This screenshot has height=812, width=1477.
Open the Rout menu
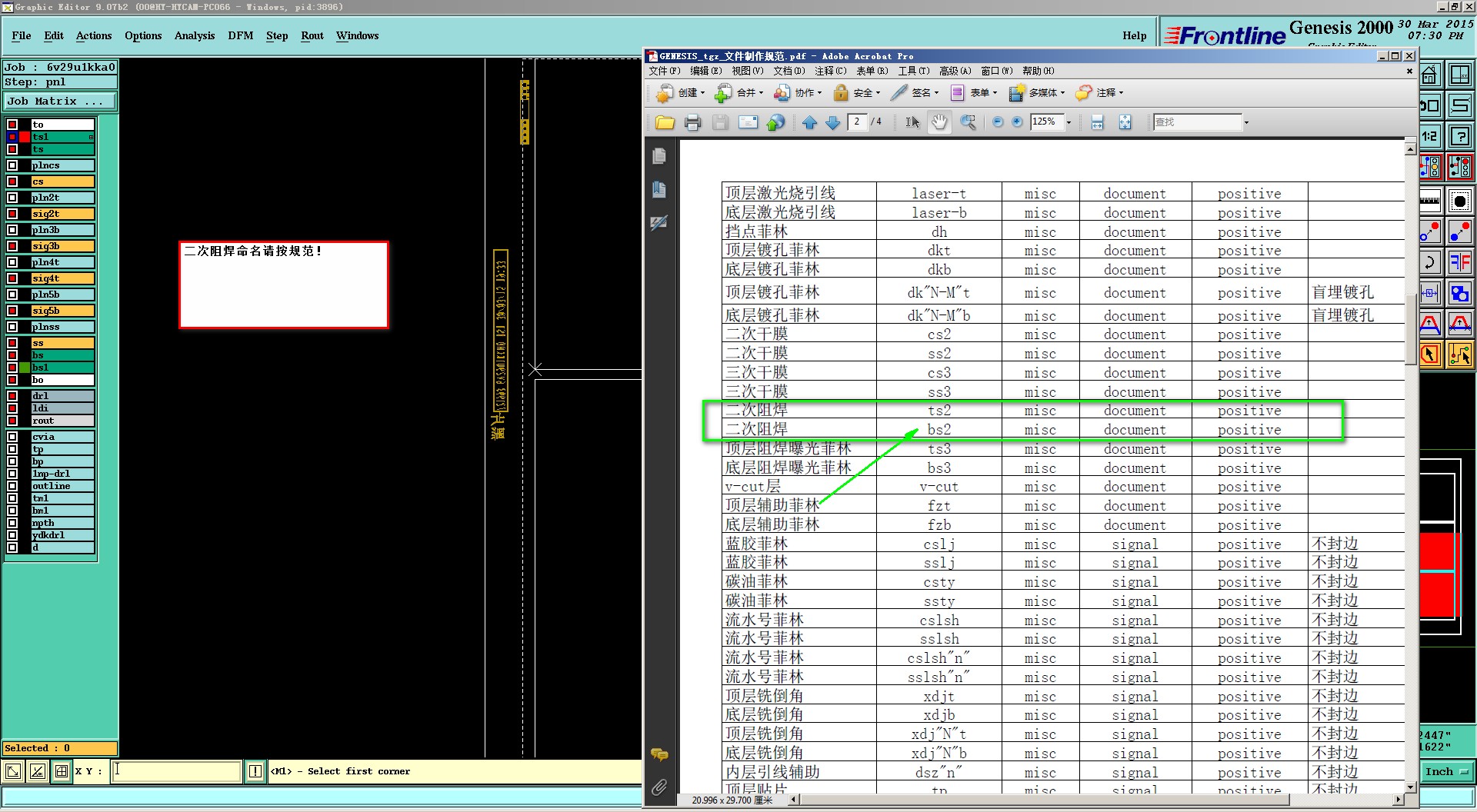pyautogui.click(x=312, y=35)
